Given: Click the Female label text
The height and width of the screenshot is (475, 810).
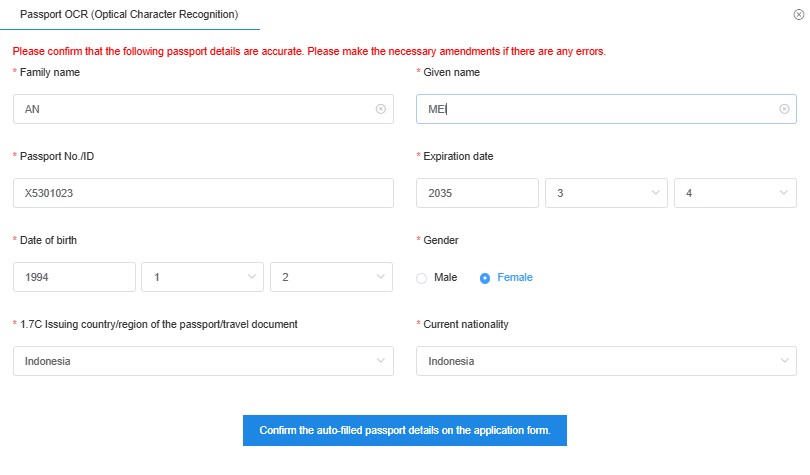Looking at the screenshot, I should pyautogui.click(x=515, y=277).
